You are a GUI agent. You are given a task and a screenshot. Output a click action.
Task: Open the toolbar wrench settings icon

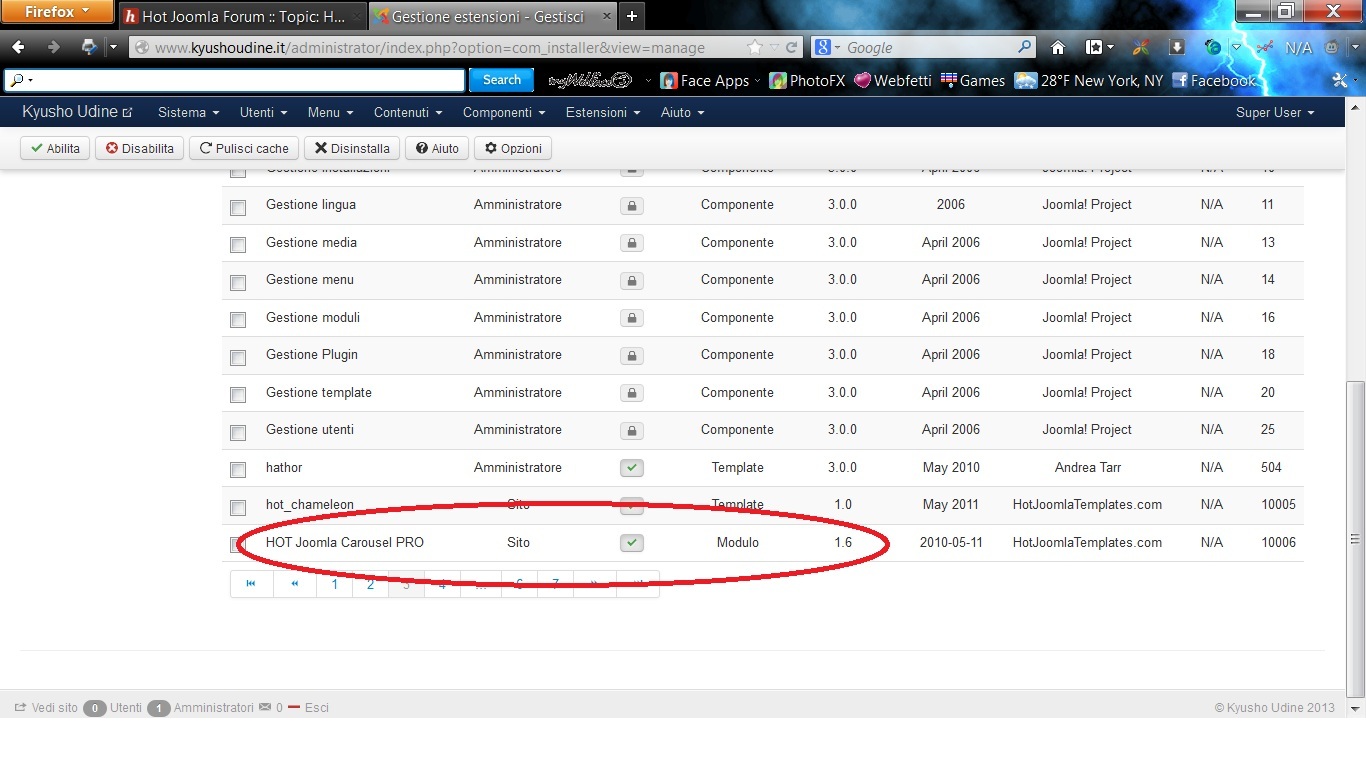(x=1341, y=81)
